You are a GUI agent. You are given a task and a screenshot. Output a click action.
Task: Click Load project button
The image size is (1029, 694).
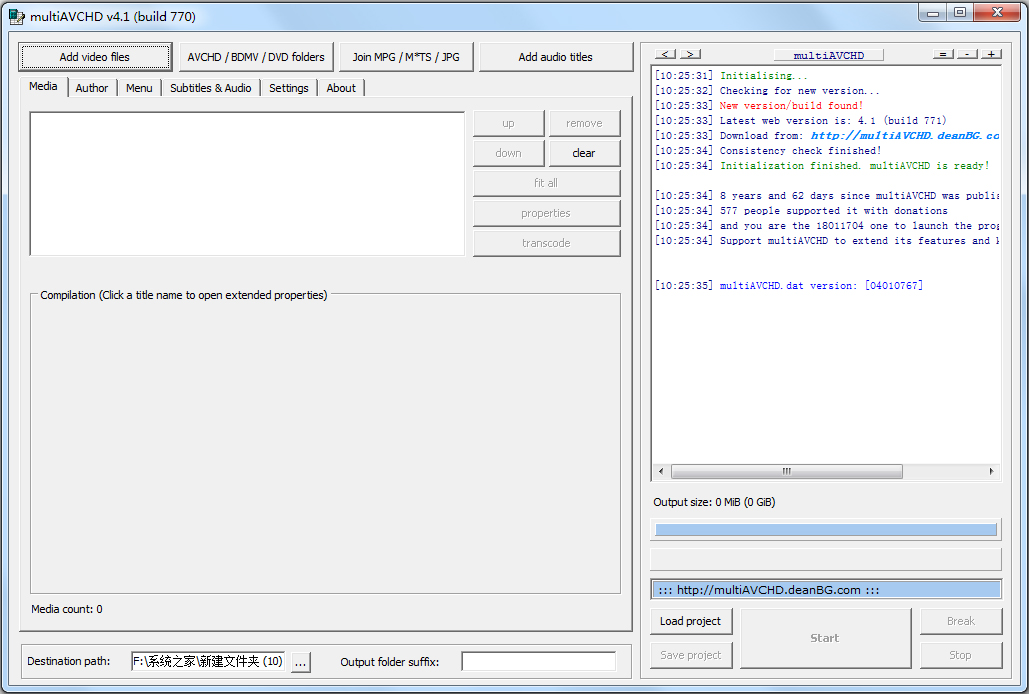(x=690, y=621)
